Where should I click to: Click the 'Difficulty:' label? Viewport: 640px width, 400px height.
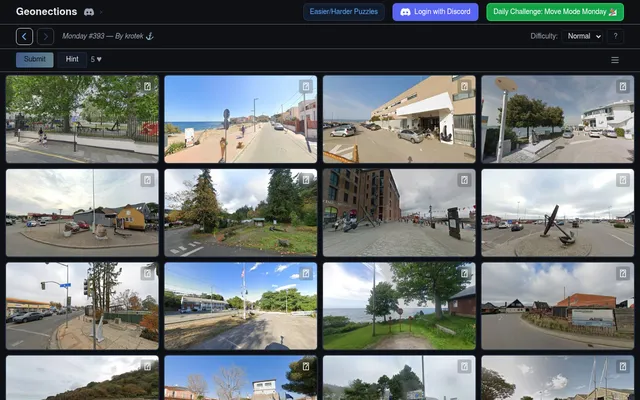pyautogui.click(x=544, y=36)
